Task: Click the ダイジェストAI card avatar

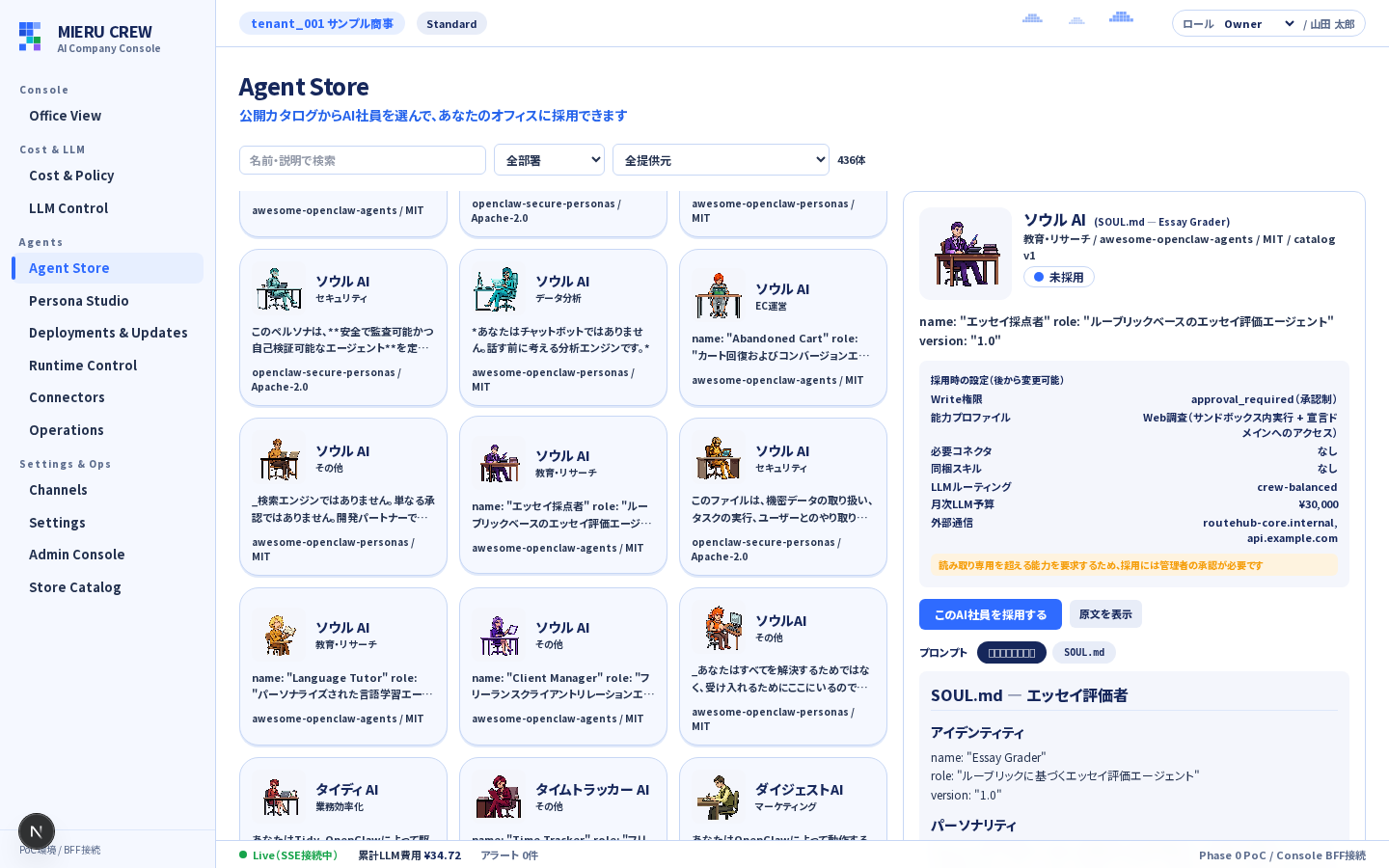Action: (719, 797)
